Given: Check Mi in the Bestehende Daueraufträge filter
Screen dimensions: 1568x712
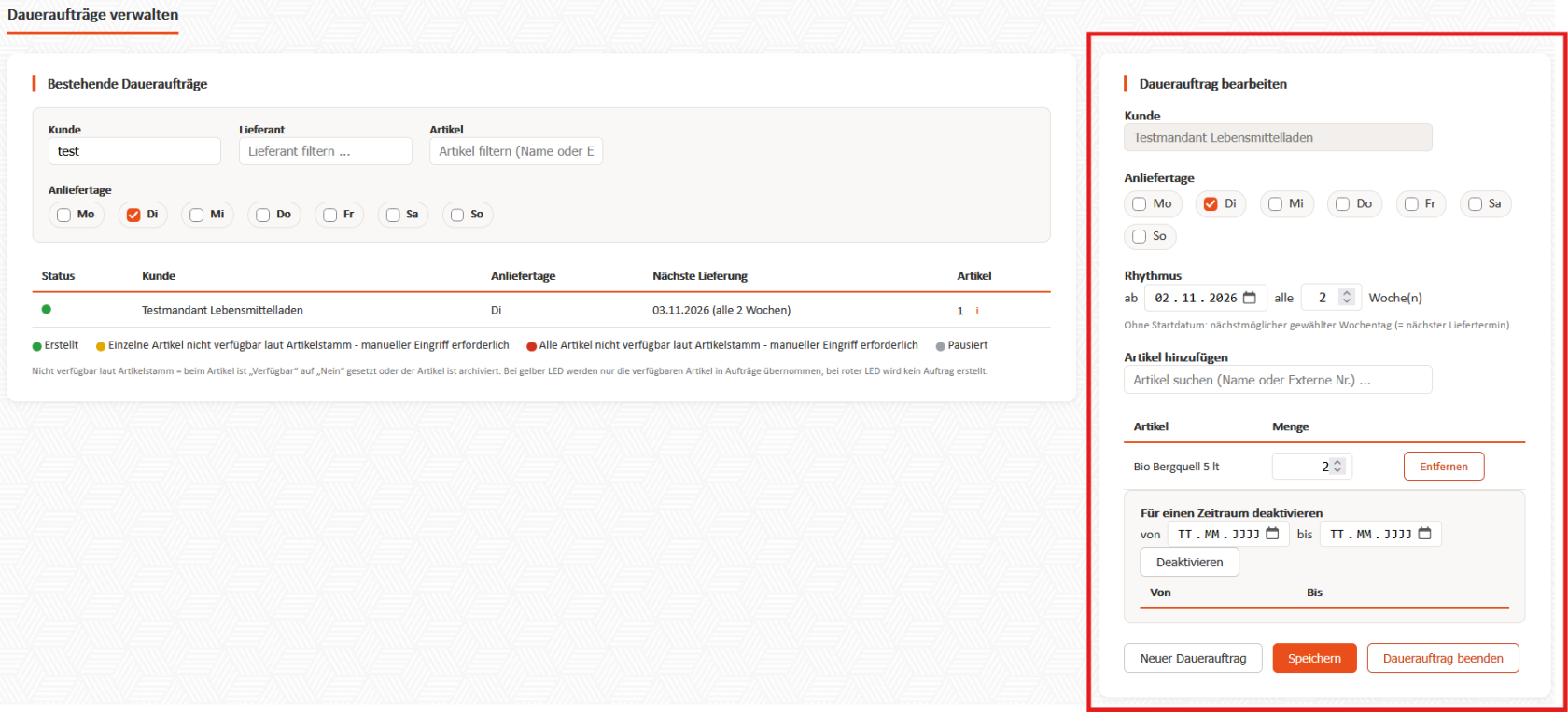Looking at the screenshot, I should coord(196,215).
